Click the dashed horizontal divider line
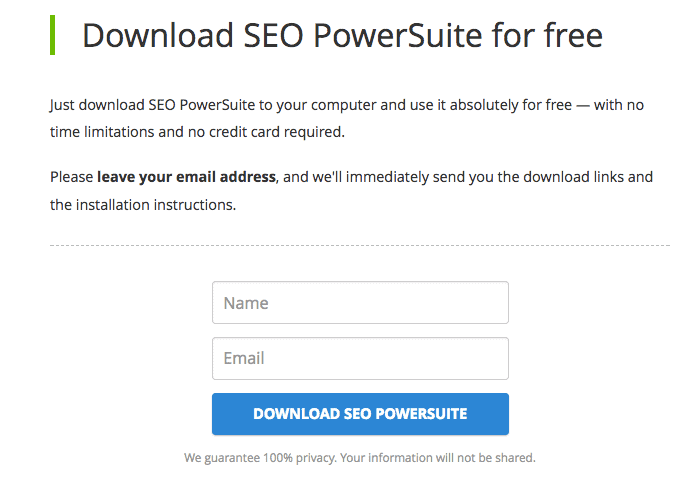 pos(360,245)
